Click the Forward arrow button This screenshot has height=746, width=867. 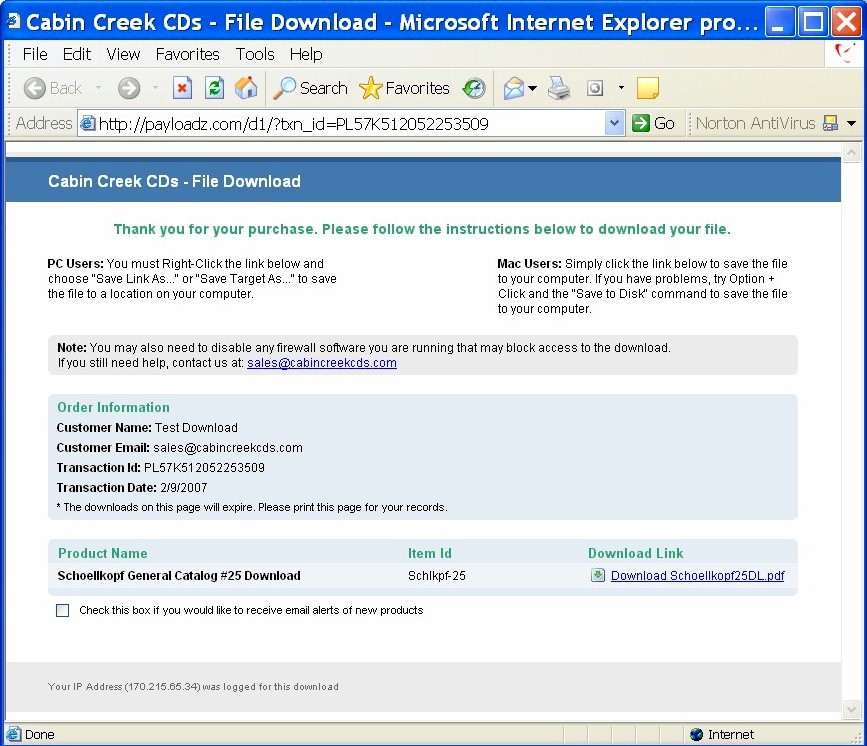129,88
